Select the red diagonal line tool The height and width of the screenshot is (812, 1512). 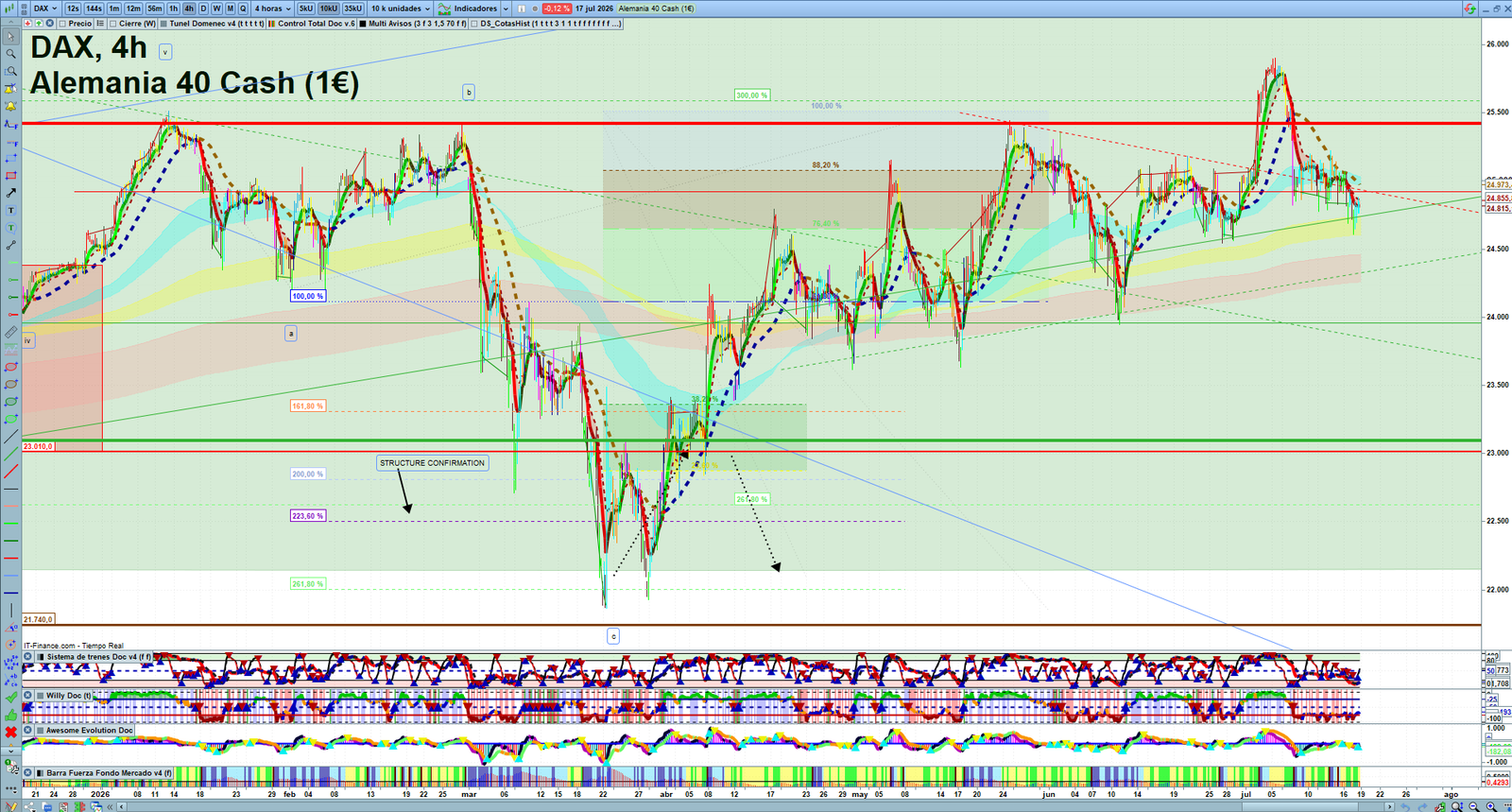tap(11, 472)
